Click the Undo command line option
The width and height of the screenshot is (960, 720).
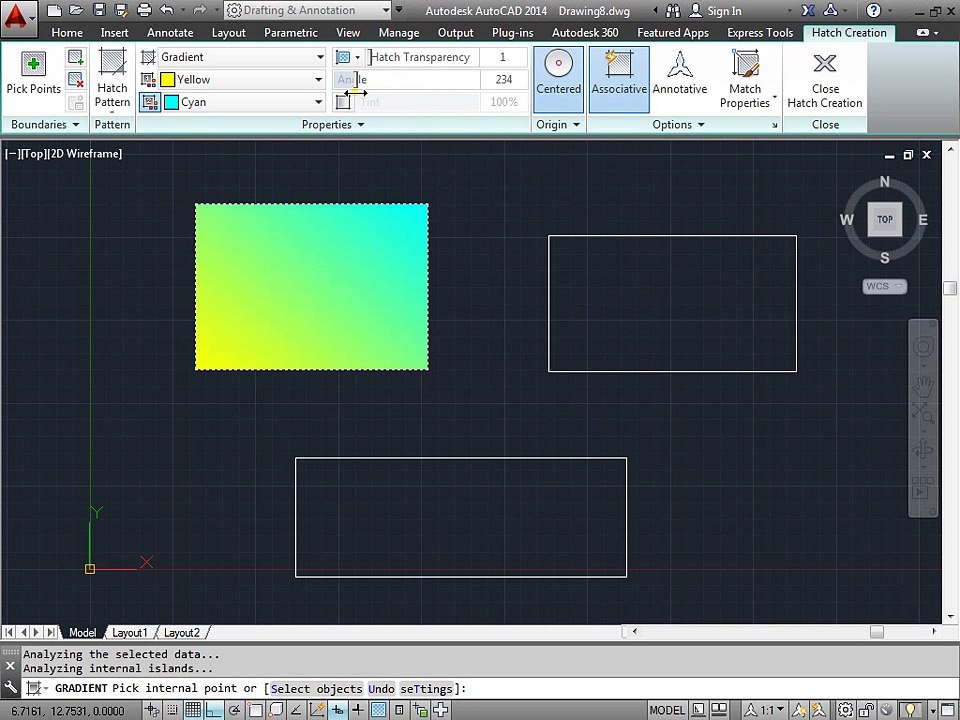(x=381, y=689)
